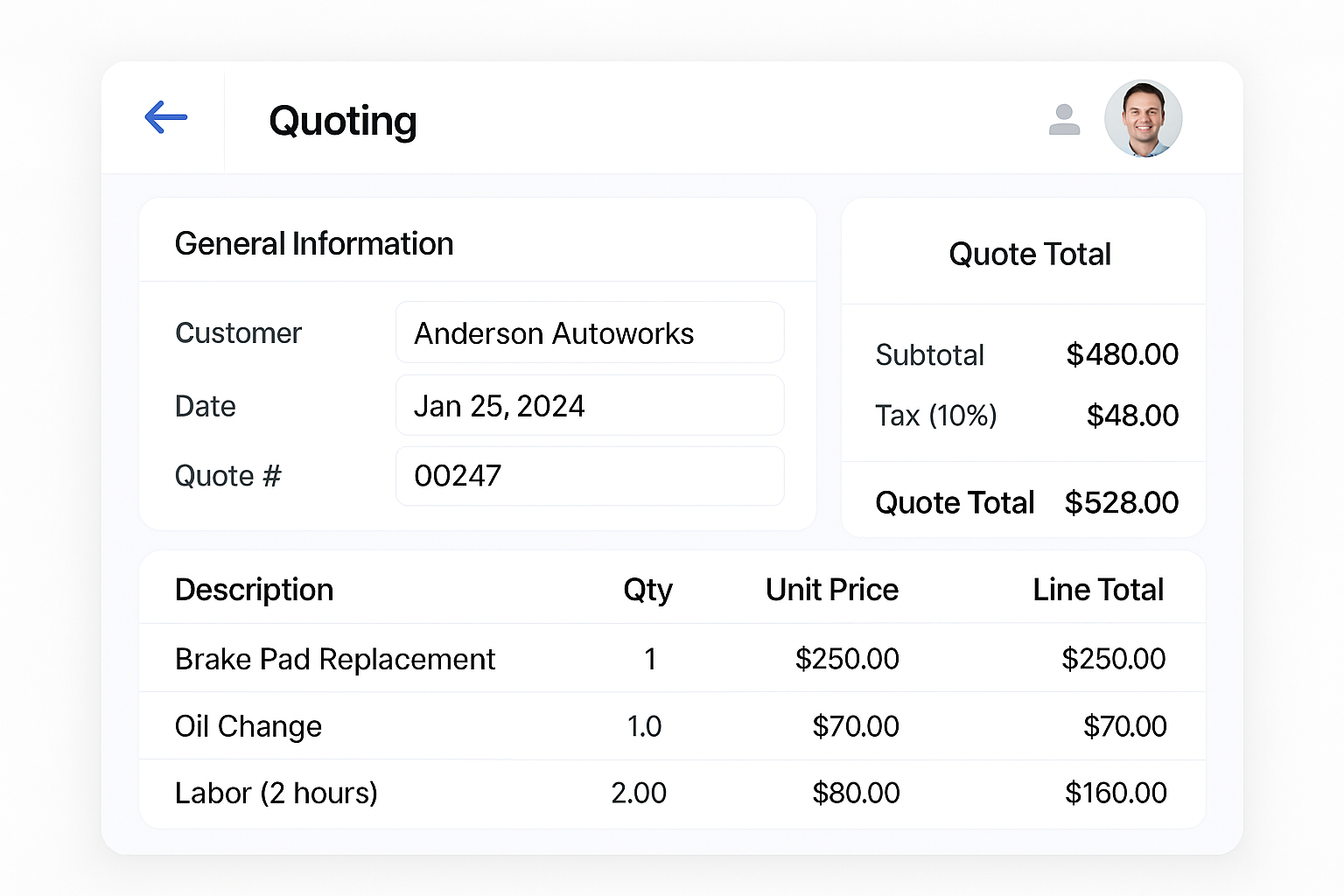Select the Line Total column header
The height and width of the screenshot is (896, 1344).
[1098, 590]
